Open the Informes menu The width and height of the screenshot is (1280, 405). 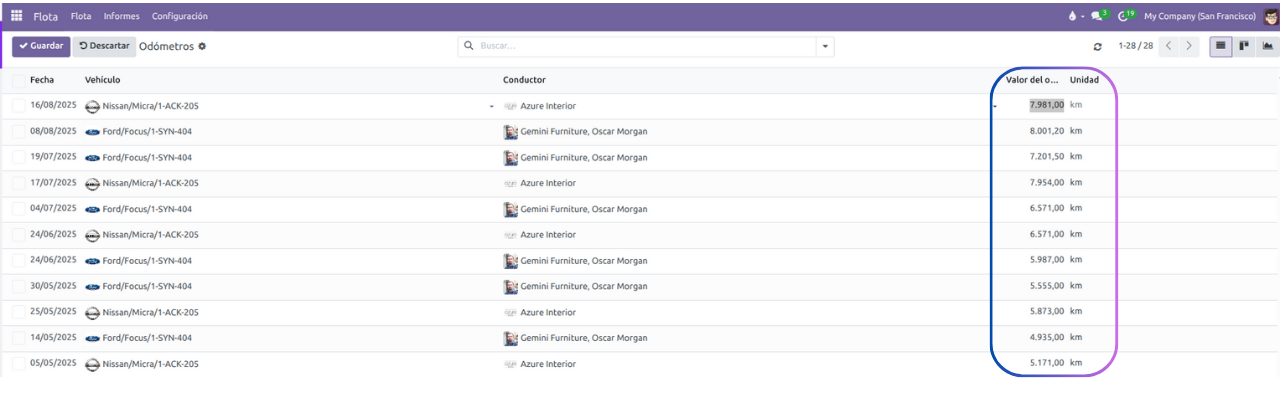[x=121, y=16]
